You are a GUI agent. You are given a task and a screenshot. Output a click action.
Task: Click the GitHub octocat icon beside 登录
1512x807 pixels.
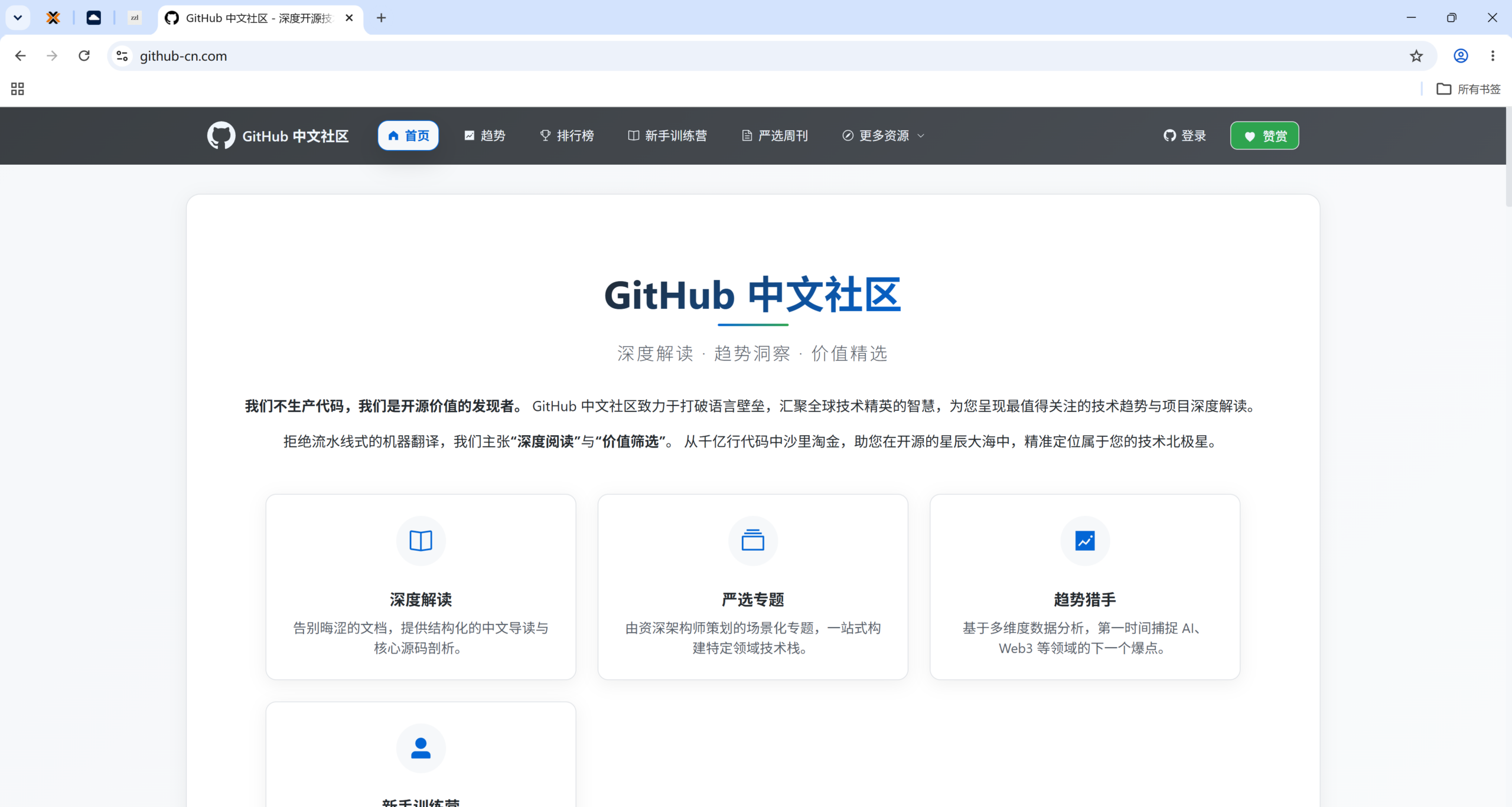click(x=1169, y=136)
